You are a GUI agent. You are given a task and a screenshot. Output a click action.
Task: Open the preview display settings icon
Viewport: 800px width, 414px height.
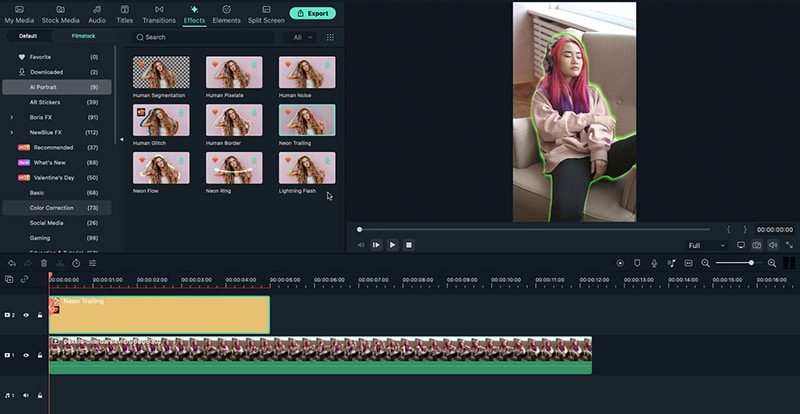tap(741, 245)
